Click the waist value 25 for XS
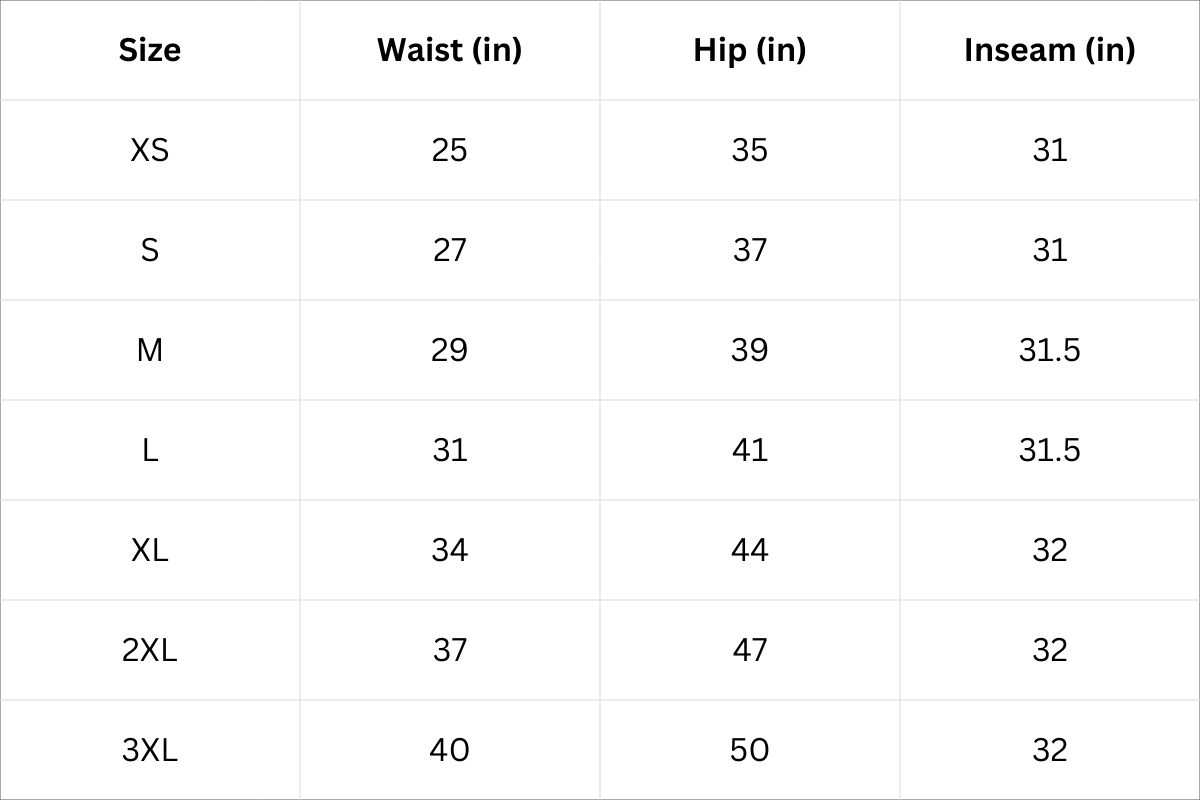The image size is (1200, 800). coord(449,150)
